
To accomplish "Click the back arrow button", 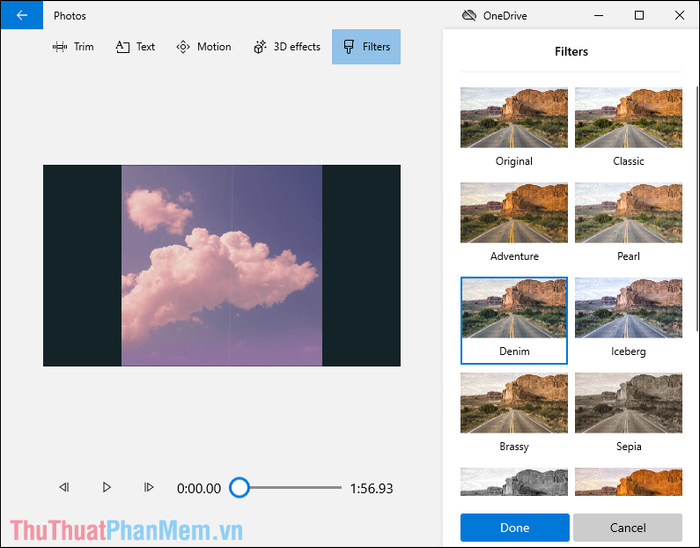I will (x=21, y=15).
